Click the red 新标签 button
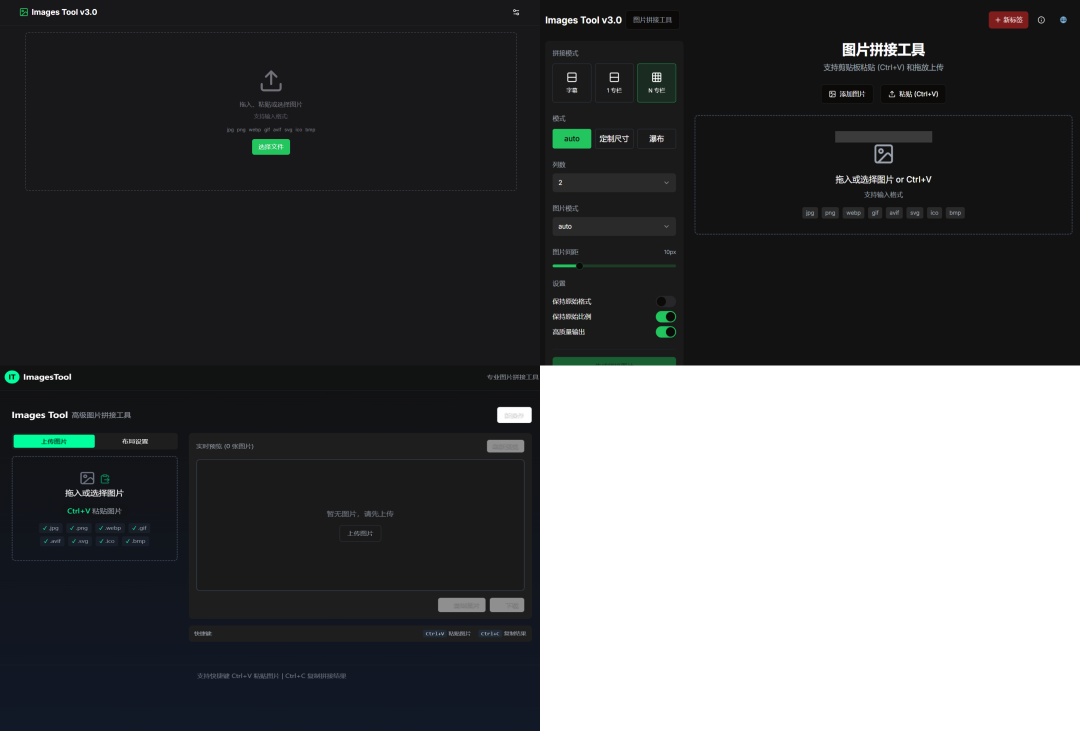 (x=1008, y=20)
